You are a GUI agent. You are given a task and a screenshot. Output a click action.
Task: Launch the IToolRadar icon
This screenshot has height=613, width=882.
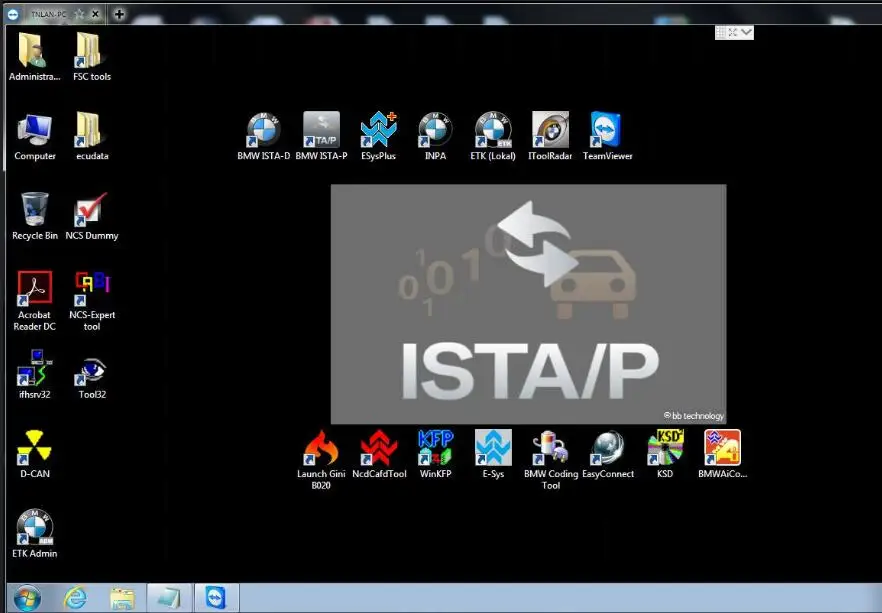(550, 137)
